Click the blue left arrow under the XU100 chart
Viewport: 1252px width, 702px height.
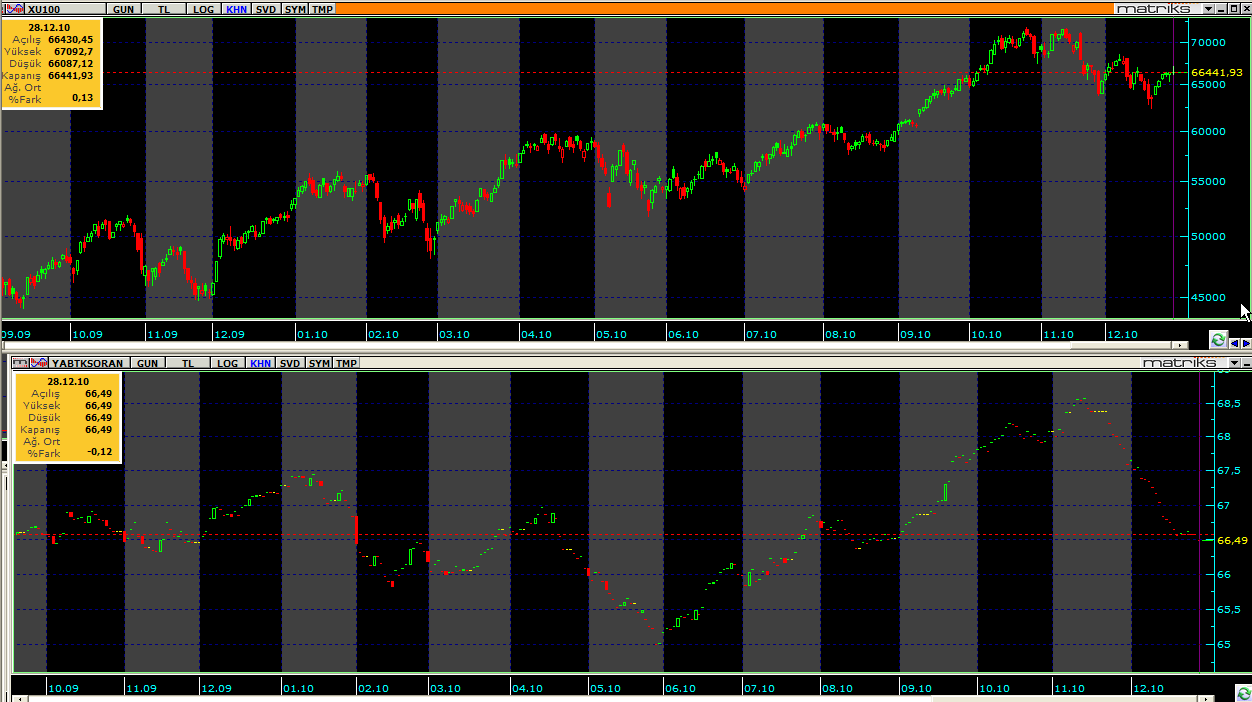(x=1234, y=343)
